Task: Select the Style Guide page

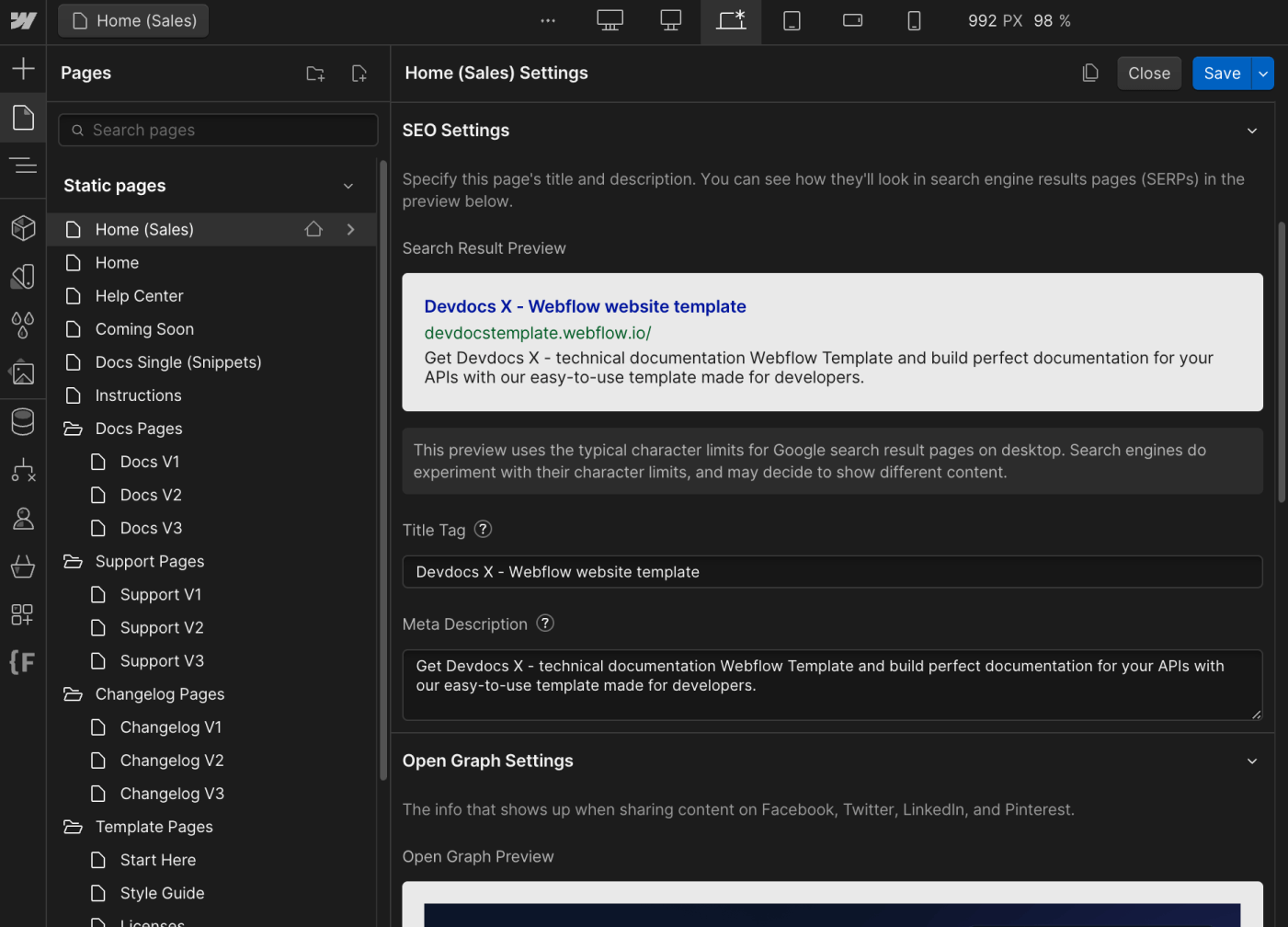Action: pos(211,893)
